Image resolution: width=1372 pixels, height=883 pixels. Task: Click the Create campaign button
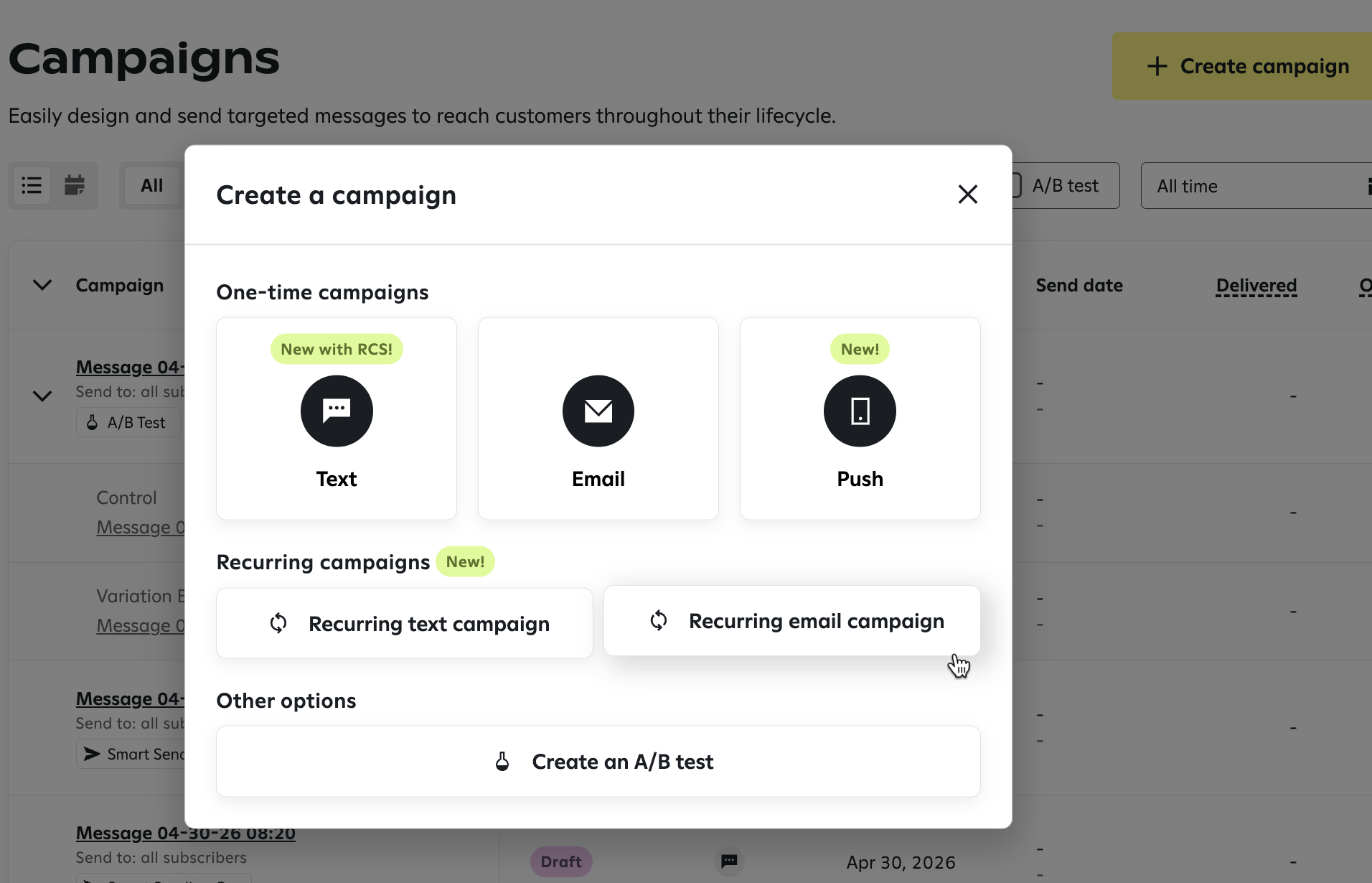(x=1242, y=66)
